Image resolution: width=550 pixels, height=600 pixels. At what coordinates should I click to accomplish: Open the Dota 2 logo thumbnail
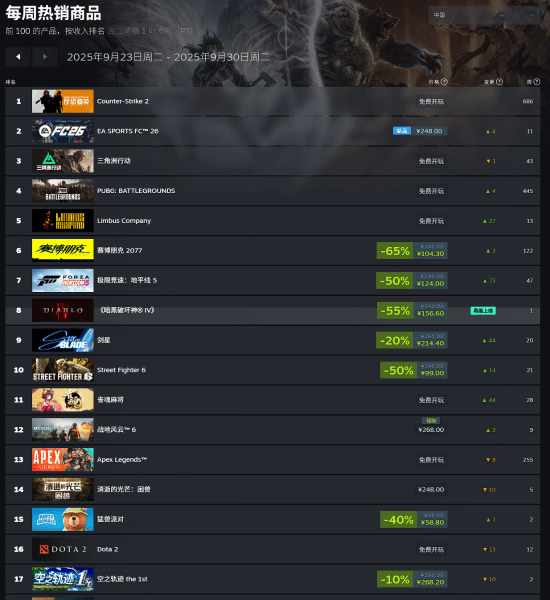(63, 549)
